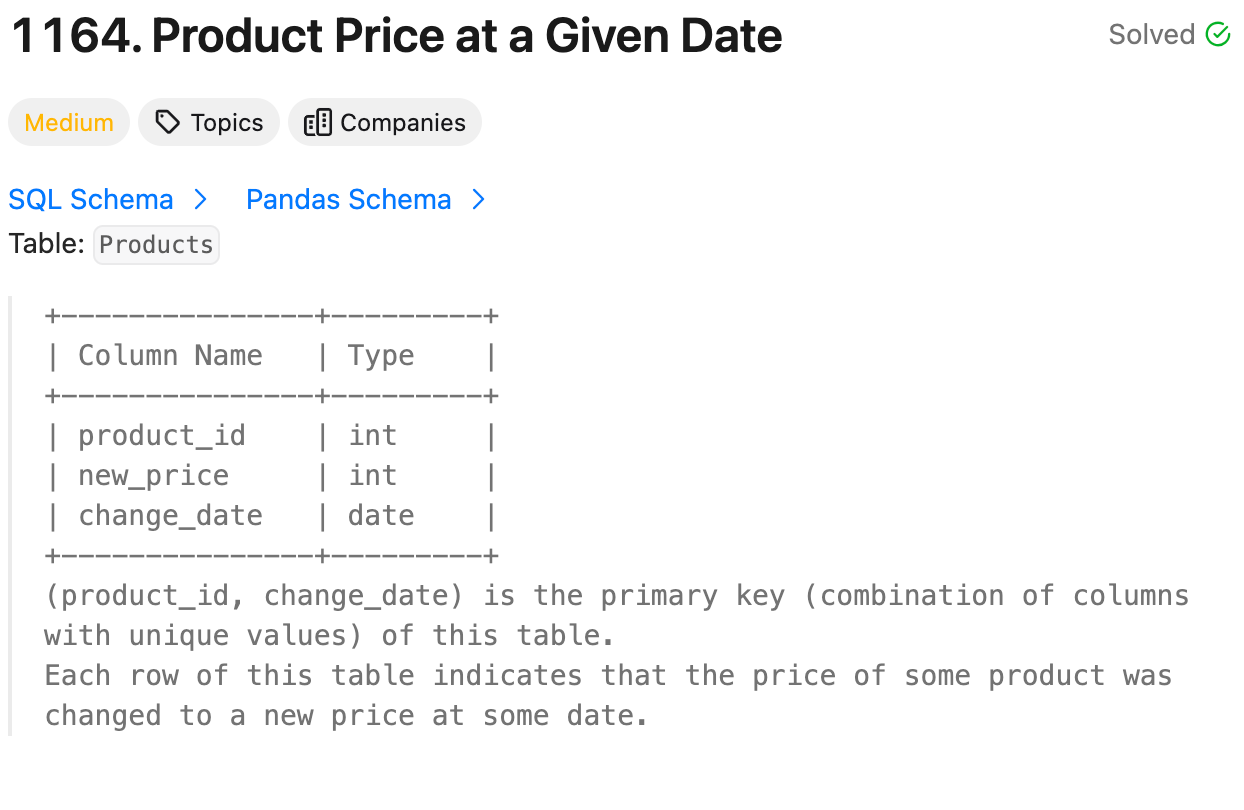1244x810 pixels.
Task: Select the product_id column row
Action: (x=162, y=436)
